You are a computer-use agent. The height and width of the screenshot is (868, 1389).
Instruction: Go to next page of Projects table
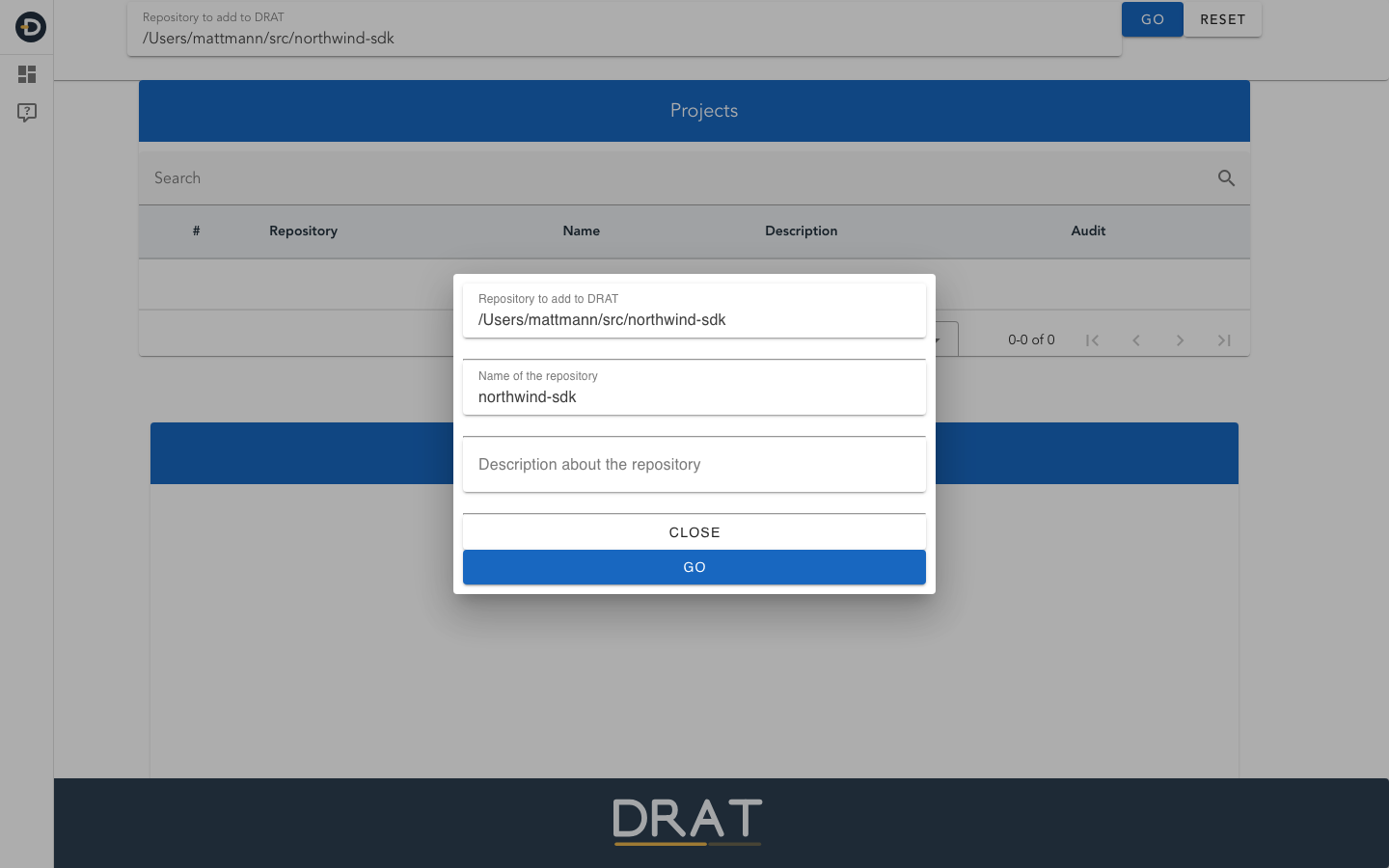[x=1180, y=340]
